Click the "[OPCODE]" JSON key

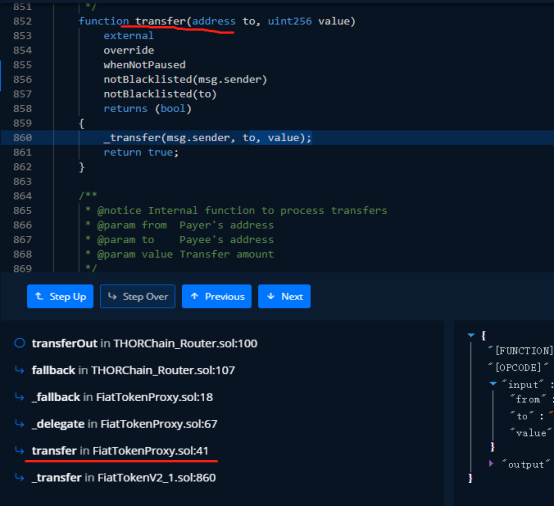tap(518, 367)
